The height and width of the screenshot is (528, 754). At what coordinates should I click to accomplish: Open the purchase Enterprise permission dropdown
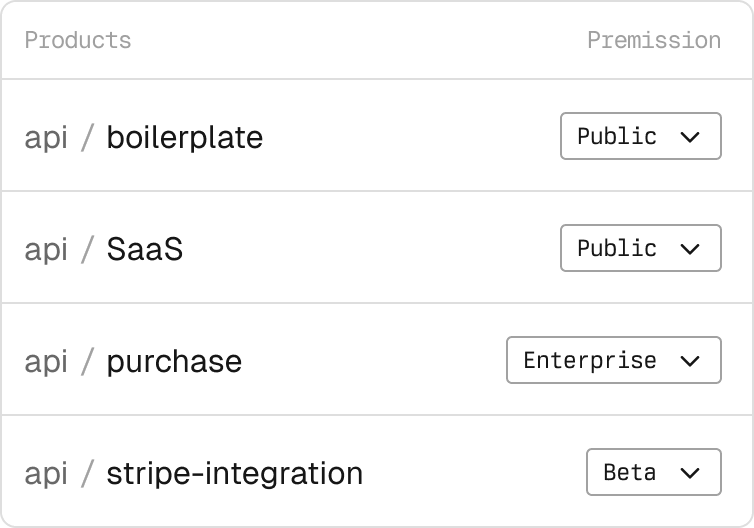coord(613,360)
